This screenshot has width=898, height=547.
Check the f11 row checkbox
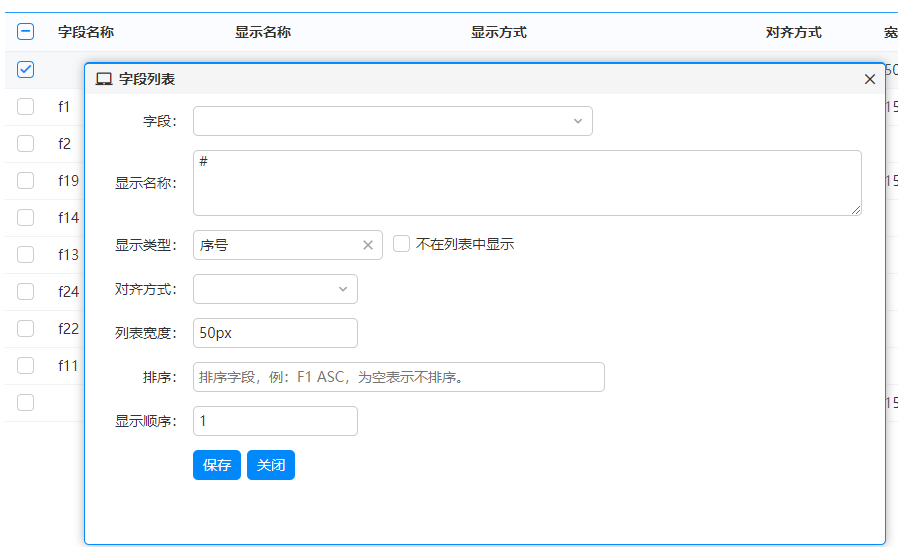tap(25, 365)
